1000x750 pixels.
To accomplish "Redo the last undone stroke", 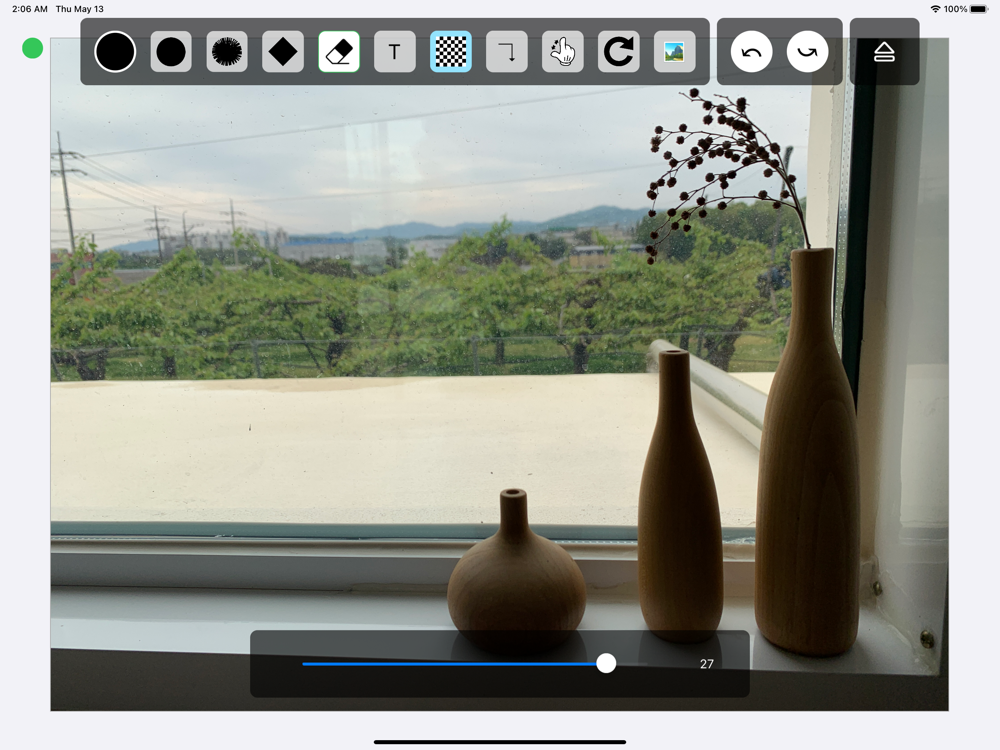I will [x=807, y=52].
